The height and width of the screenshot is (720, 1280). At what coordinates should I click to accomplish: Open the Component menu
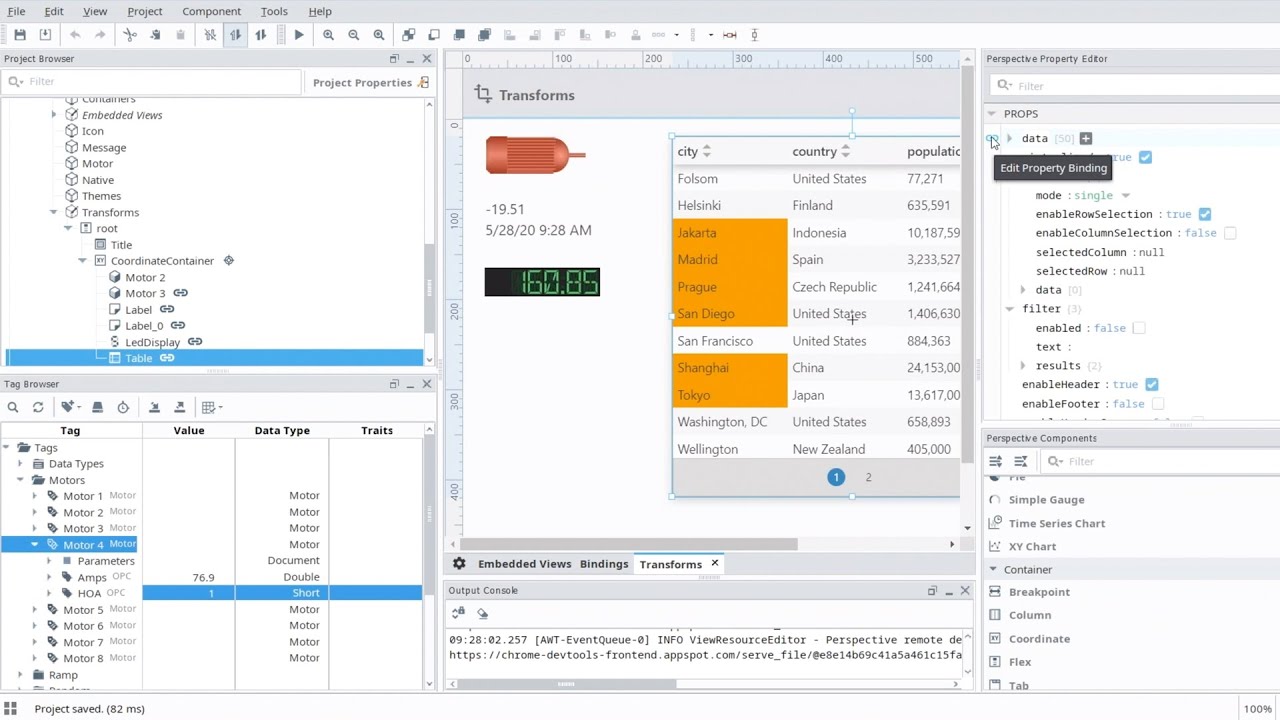tap(212, 11)
